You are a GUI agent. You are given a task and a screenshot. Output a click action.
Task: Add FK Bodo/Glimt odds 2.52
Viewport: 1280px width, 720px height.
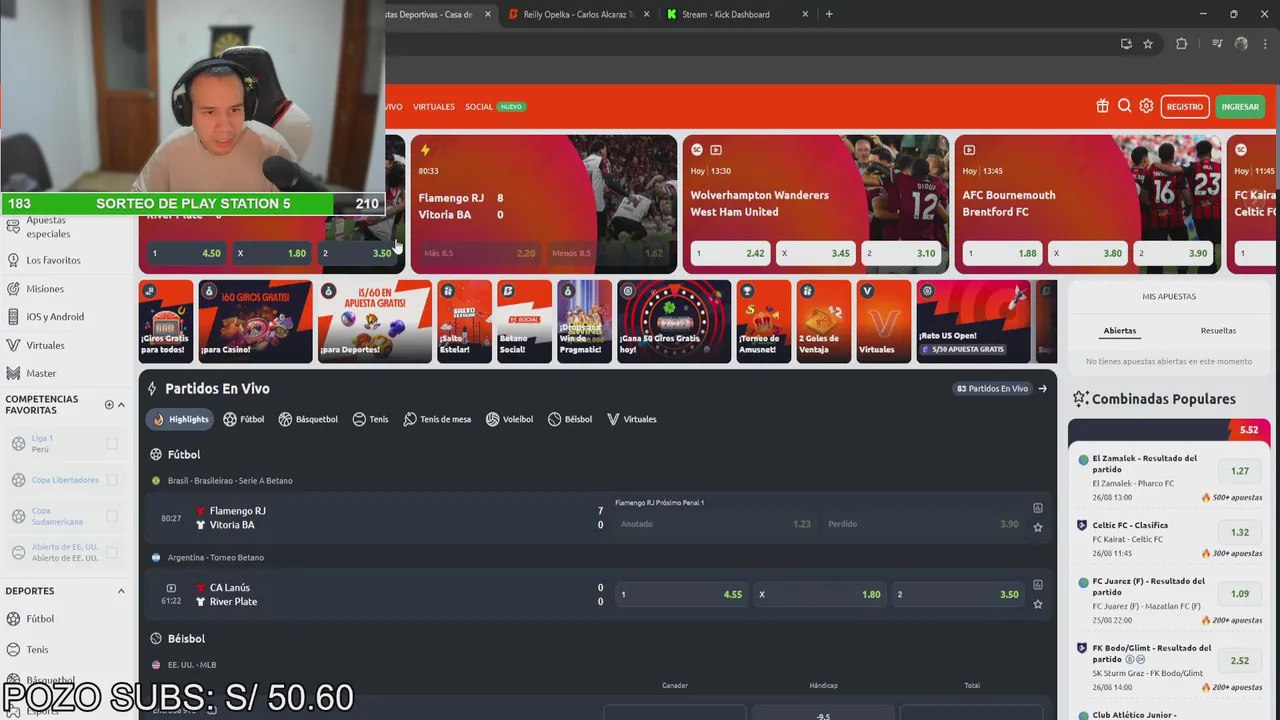point(1240,660)
